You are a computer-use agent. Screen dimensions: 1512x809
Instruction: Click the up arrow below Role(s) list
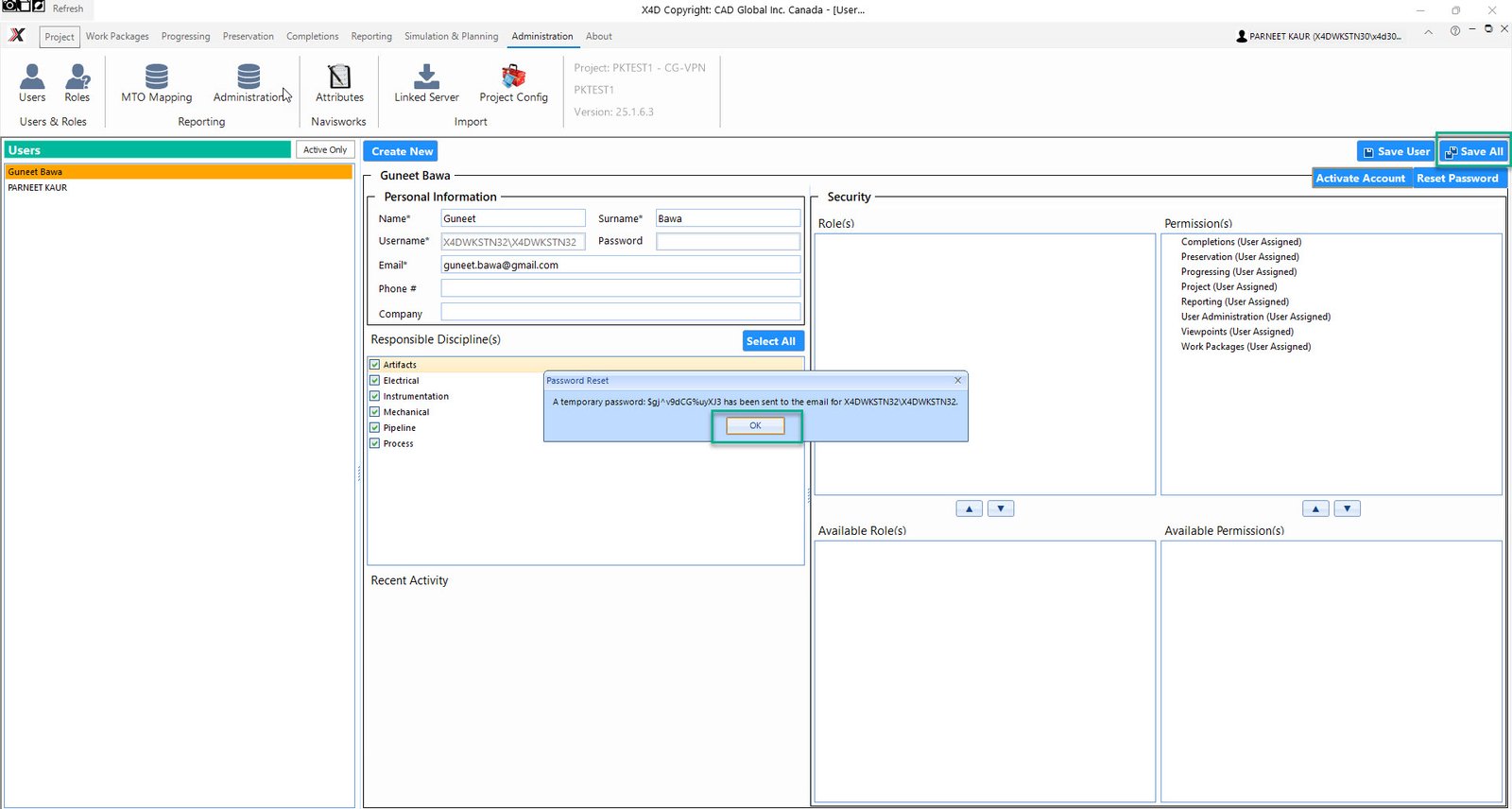coord(969,508)
